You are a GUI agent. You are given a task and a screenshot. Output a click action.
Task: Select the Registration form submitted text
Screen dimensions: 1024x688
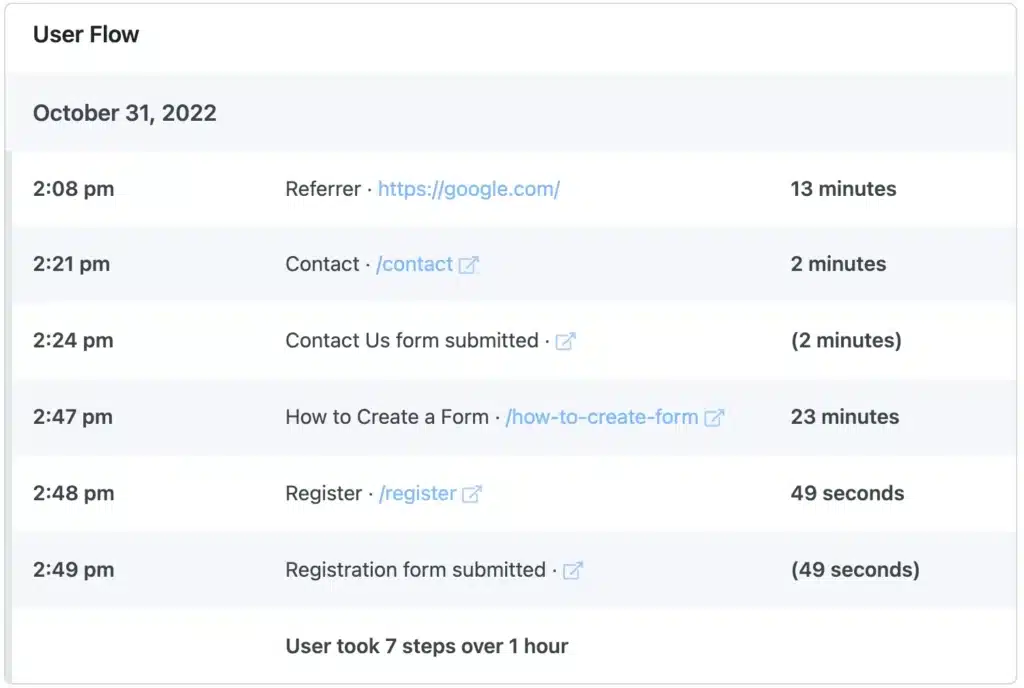pos(415,569)
